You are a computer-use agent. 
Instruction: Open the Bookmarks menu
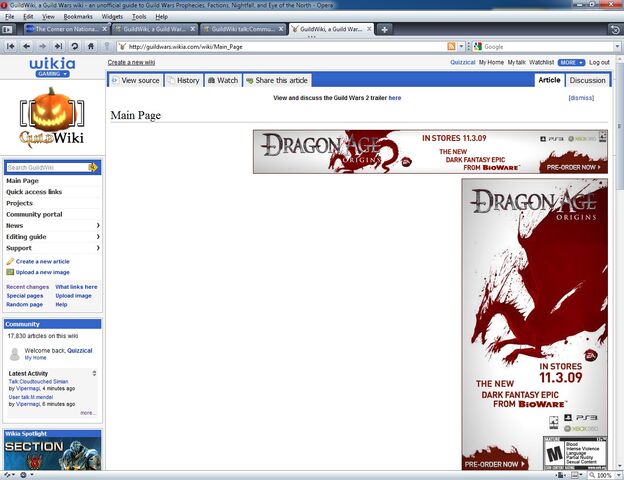(78, 17)
